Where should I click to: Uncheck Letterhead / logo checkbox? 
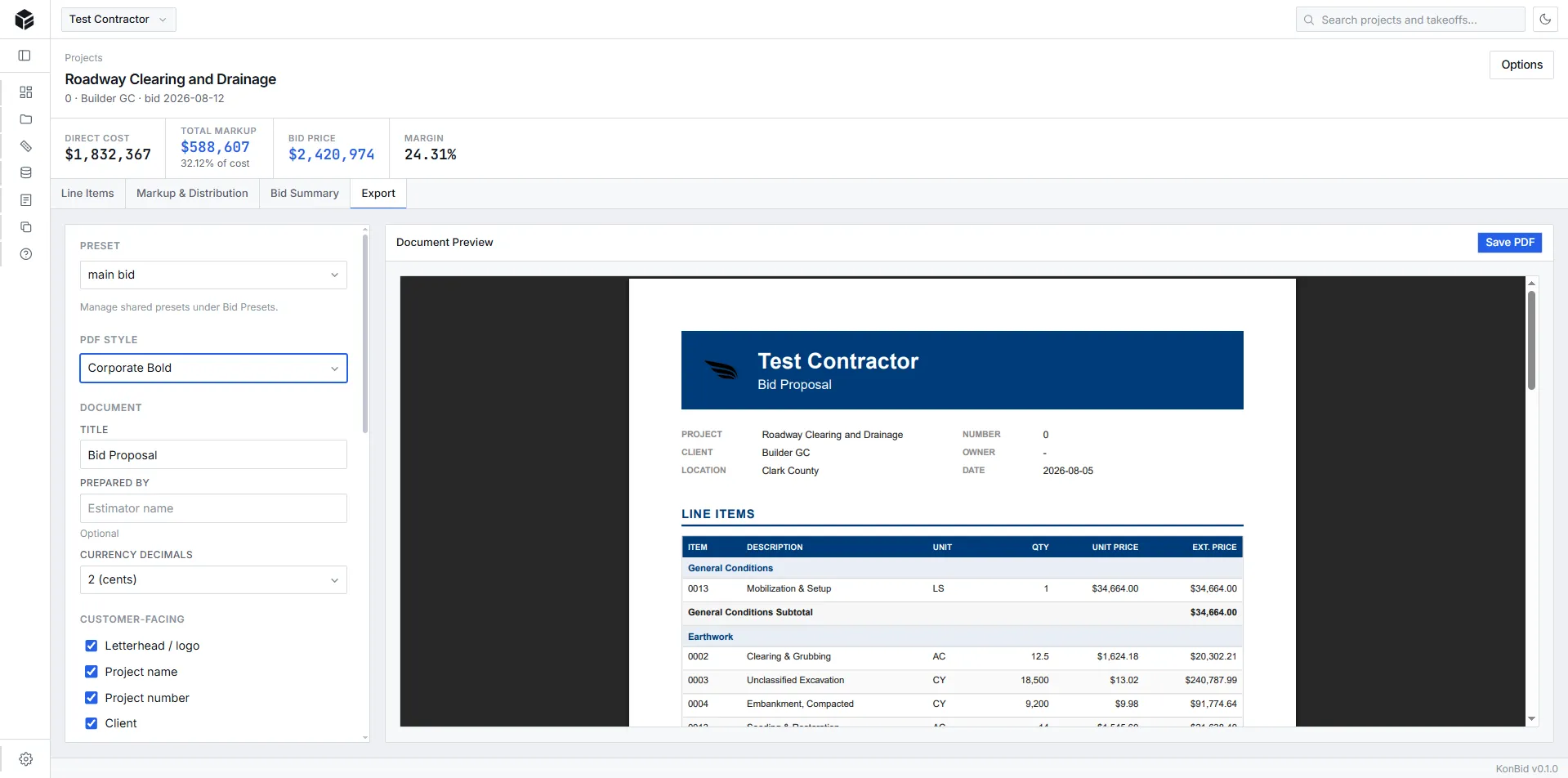click(x=92, y=646)
